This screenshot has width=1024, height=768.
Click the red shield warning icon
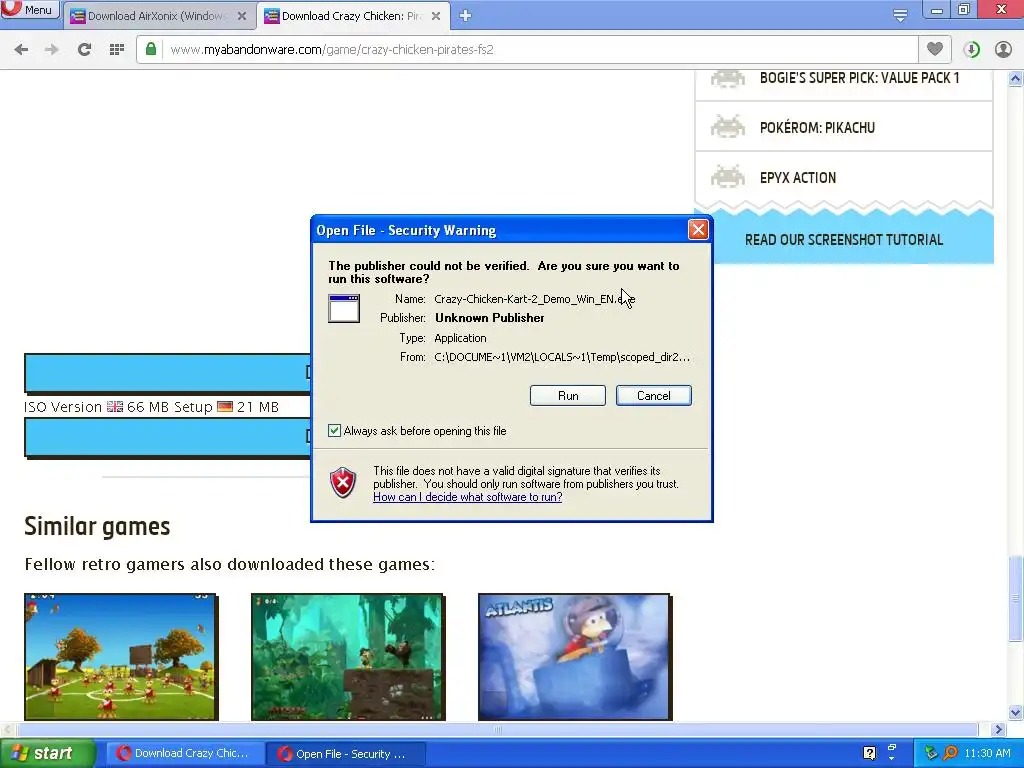tap(343, 483)
